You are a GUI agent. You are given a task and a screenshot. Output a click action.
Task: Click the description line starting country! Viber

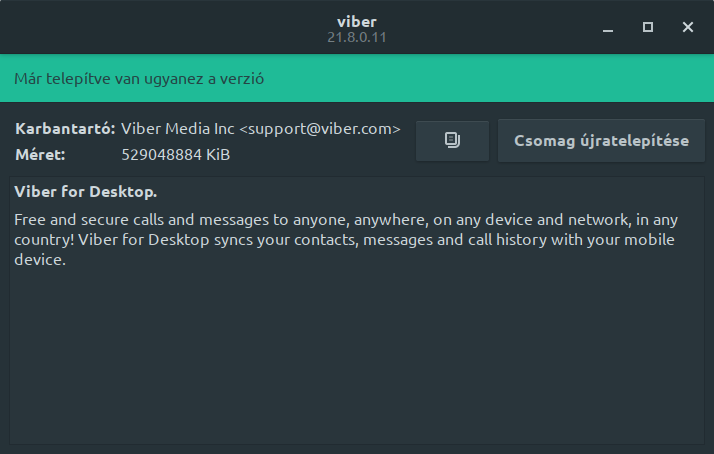(x=344, y=240)
